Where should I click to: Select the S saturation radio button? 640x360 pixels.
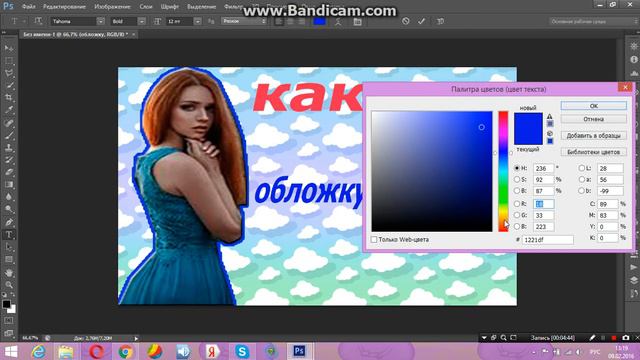pos(517,180)
